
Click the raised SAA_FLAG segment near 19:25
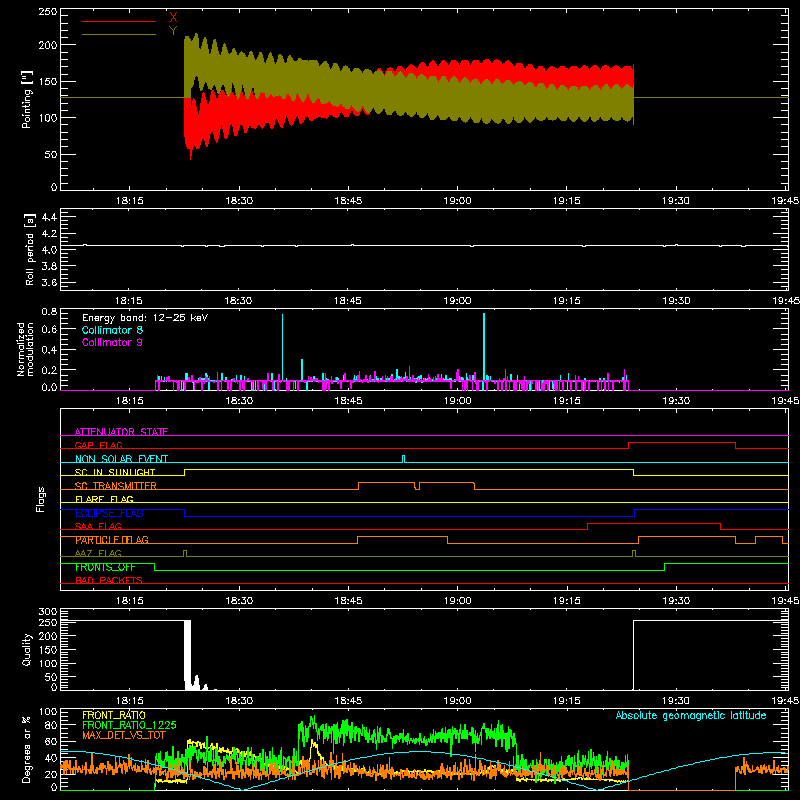click(x=654, y=523)
